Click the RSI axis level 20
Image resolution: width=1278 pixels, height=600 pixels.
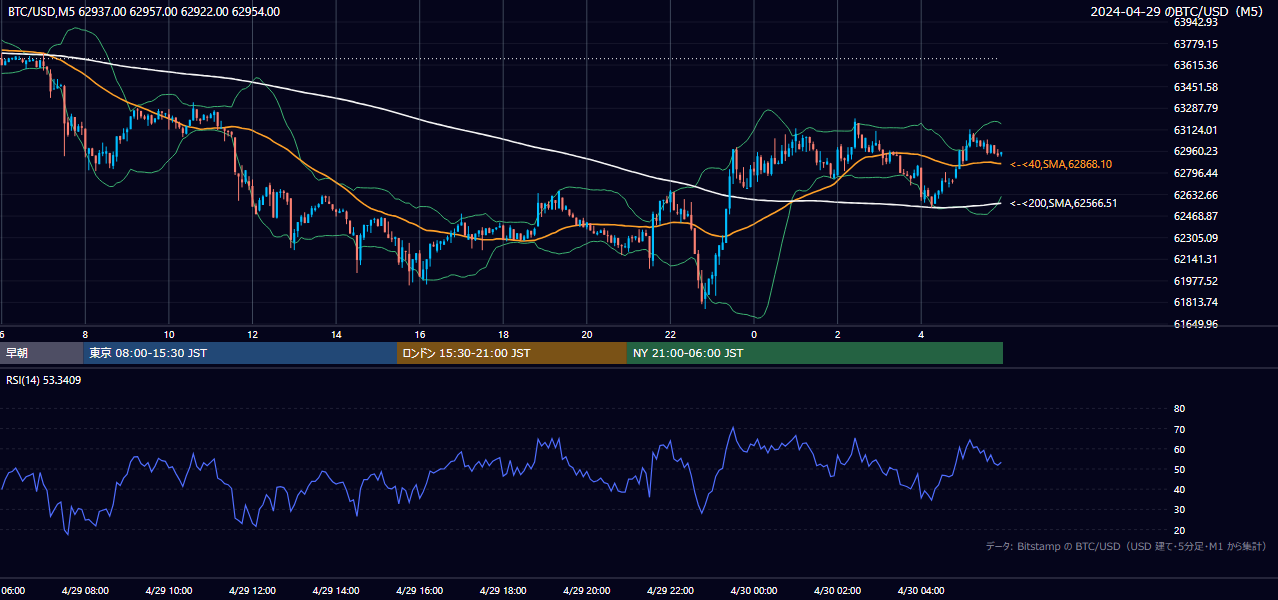coord(1179,530)
